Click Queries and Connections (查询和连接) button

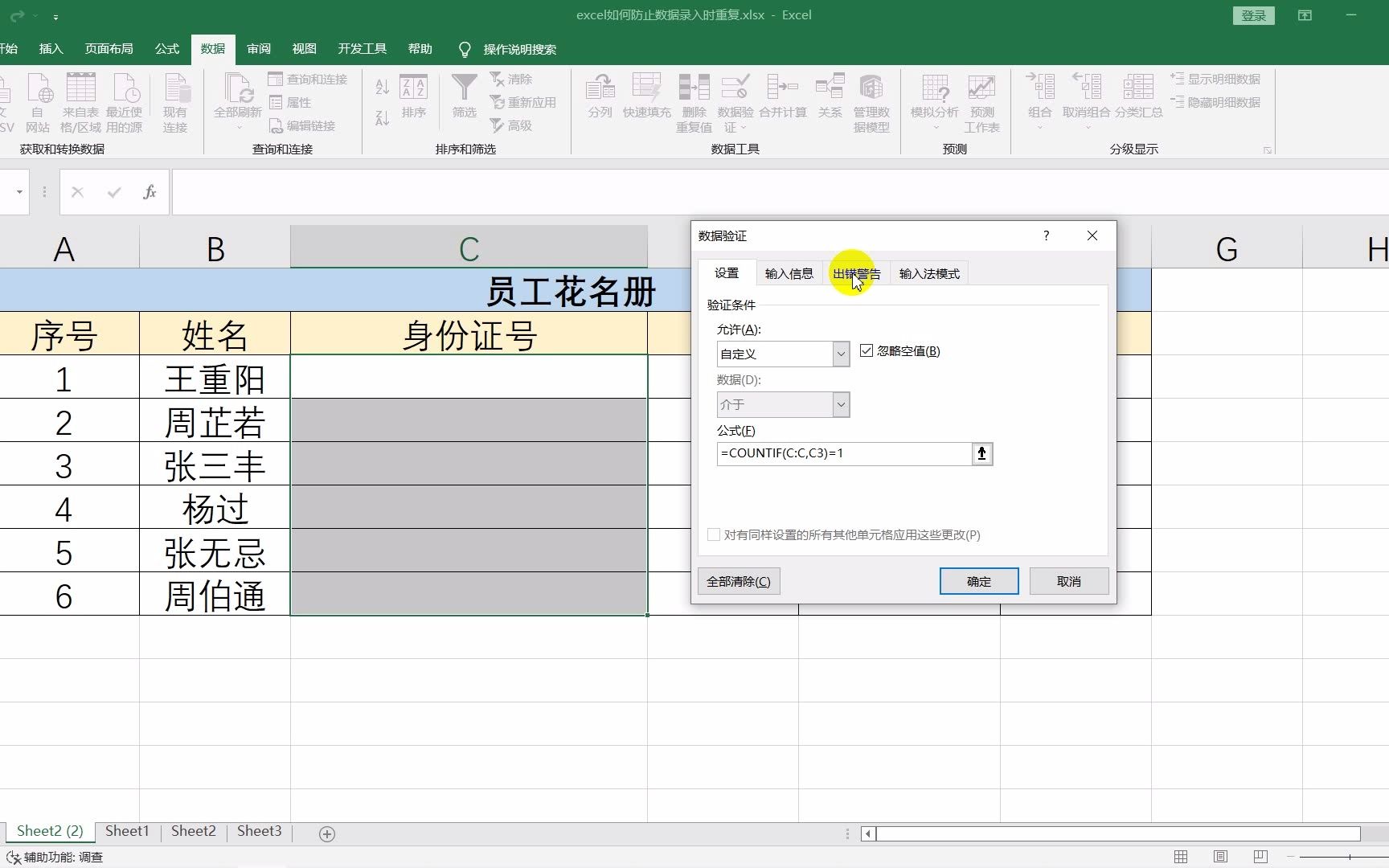(308, 79)
